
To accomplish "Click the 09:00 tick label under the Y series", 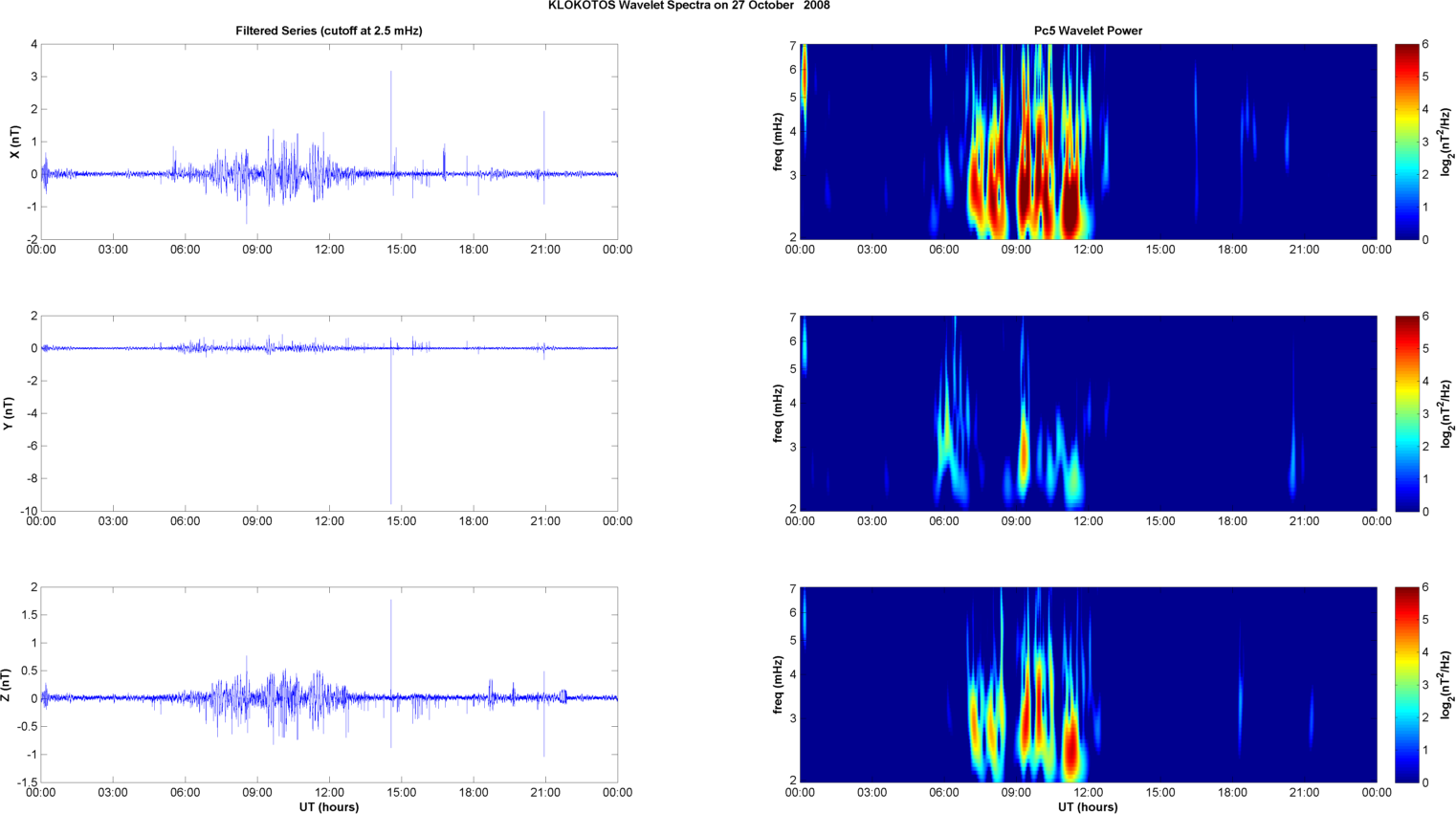I will click(257, 521).
